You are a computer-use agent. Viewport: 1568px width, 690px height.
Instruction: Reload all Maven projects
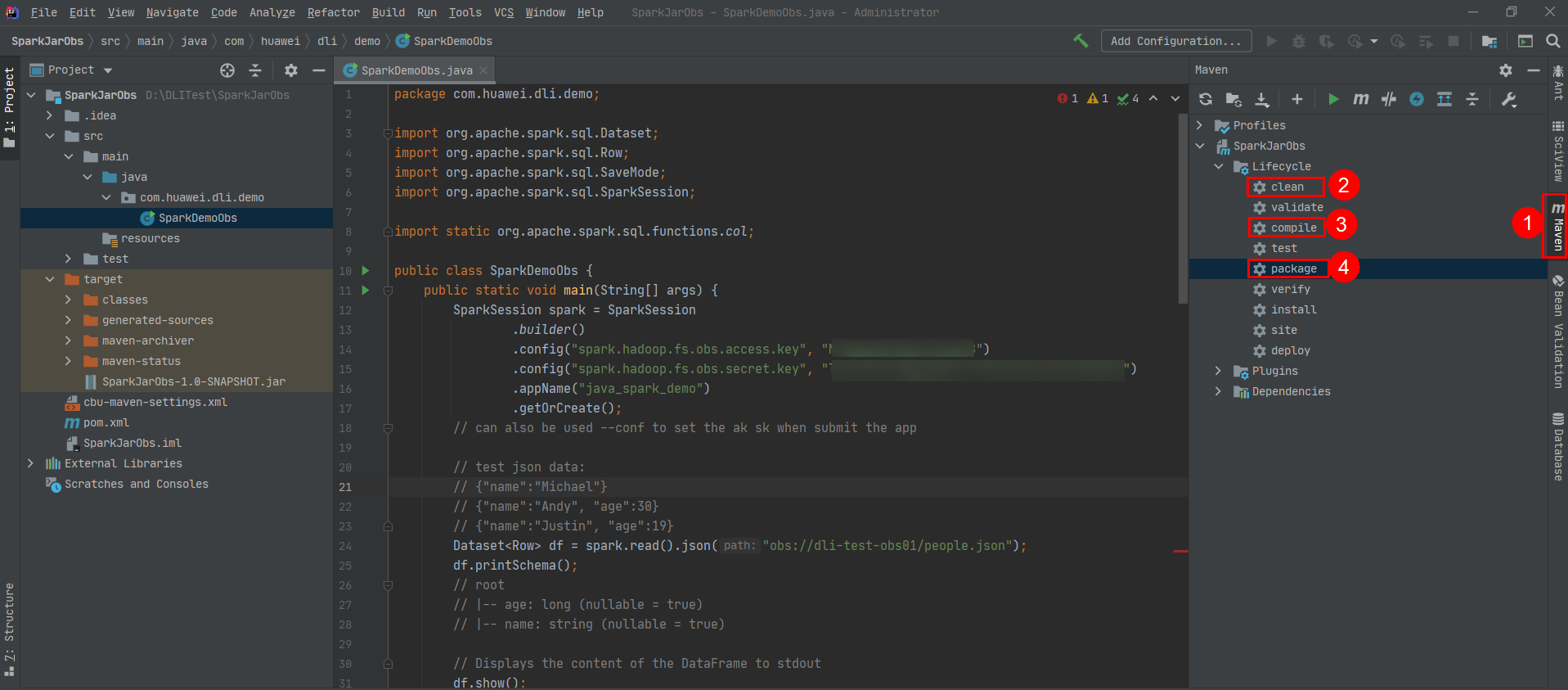(1206, 99)
